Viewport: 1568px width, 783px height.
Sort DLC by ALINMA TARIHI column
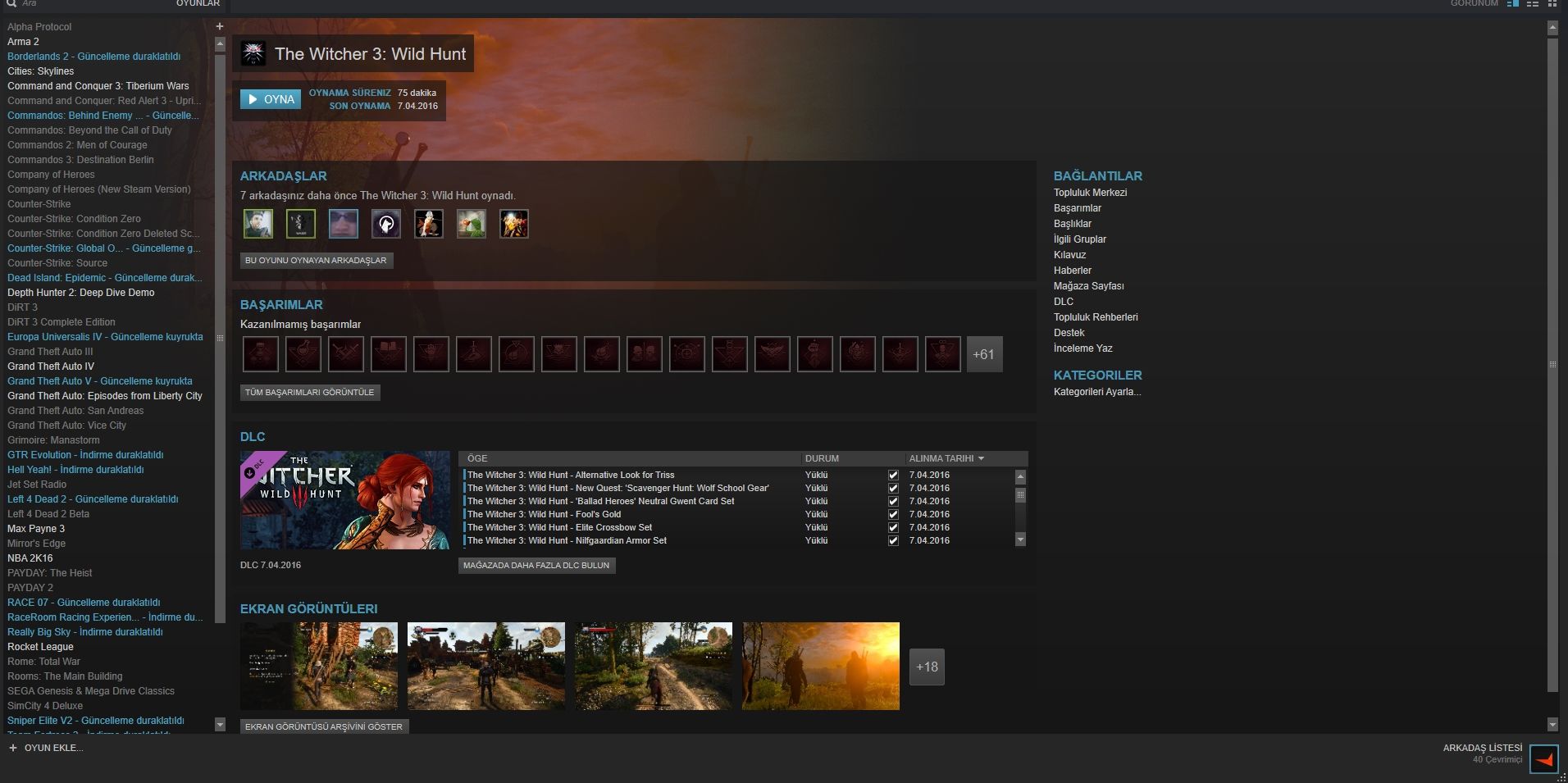coord(946,458)
